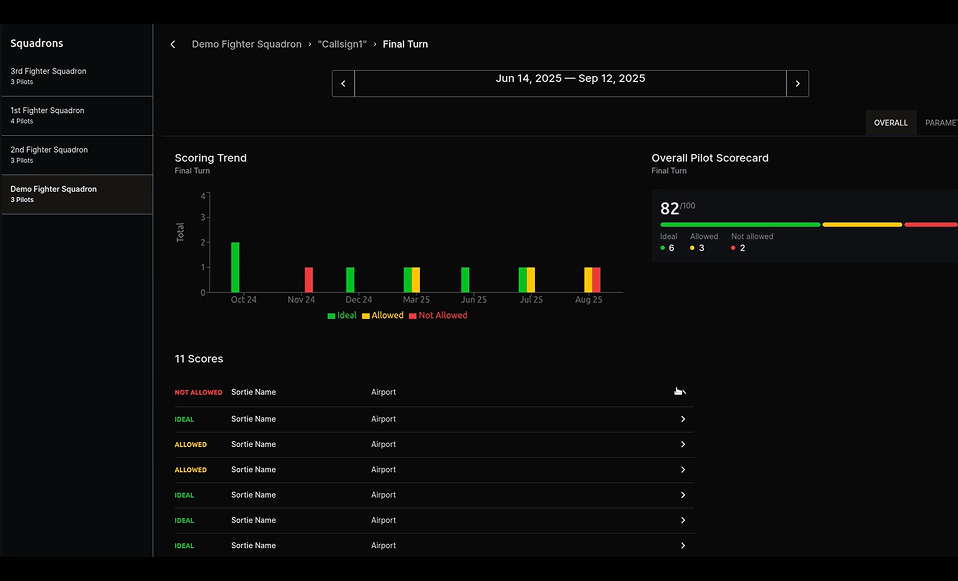Advance to the next date range
958x581 pixels.
pos(797,84)
